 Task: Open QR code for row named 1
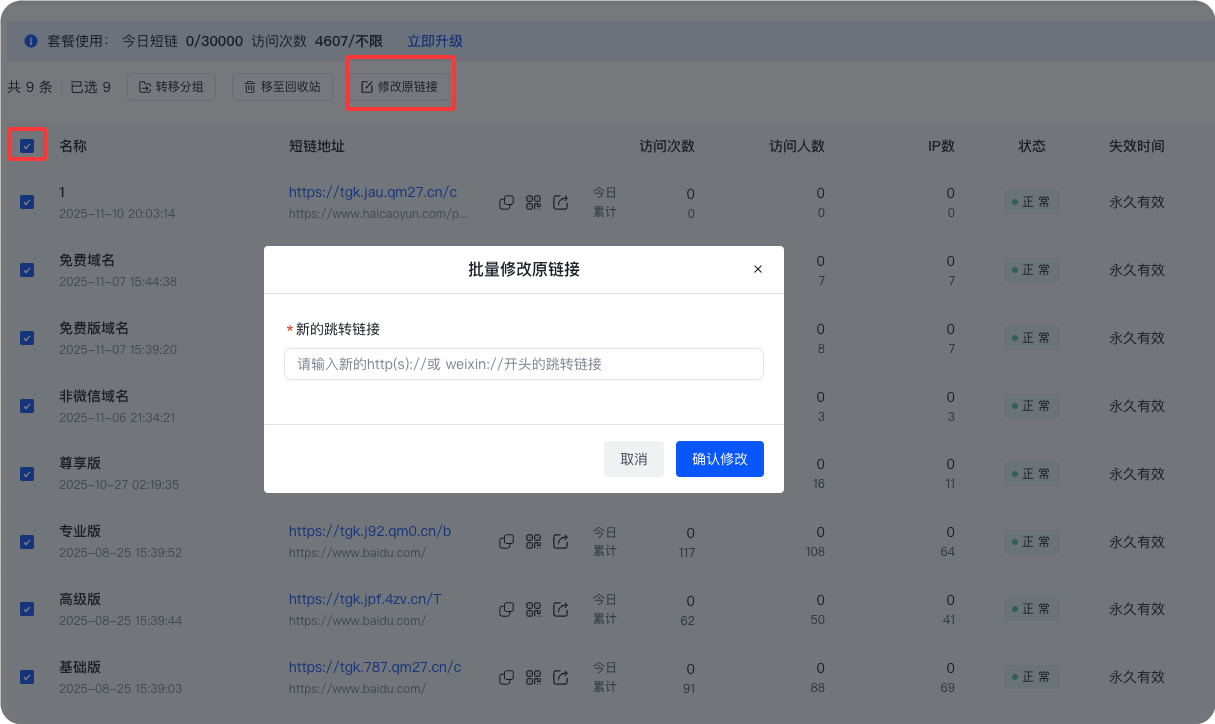pyautogui.click(x=534, y=202)
